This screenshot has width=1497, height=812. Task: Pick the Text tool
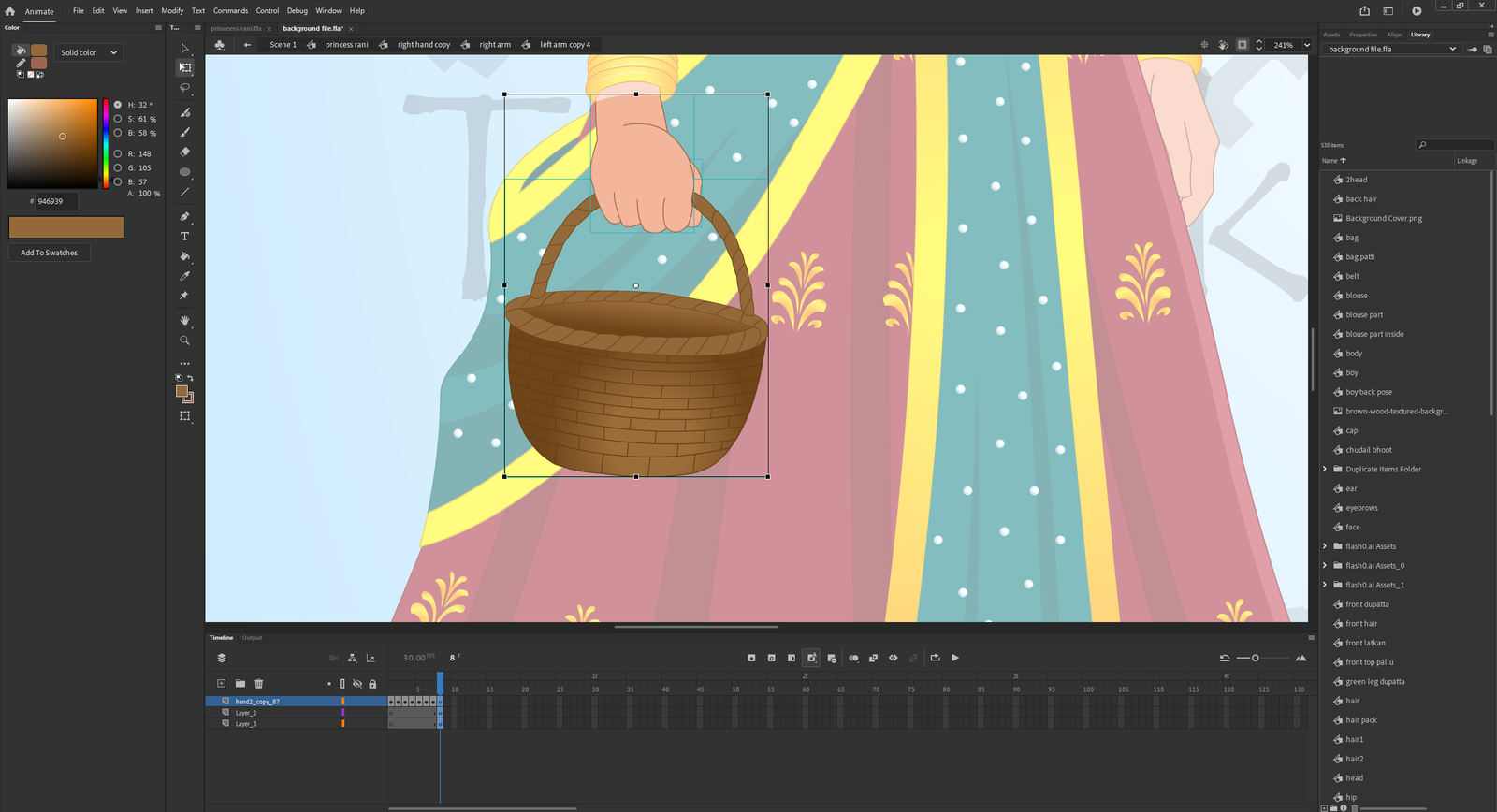click(184, 237)
